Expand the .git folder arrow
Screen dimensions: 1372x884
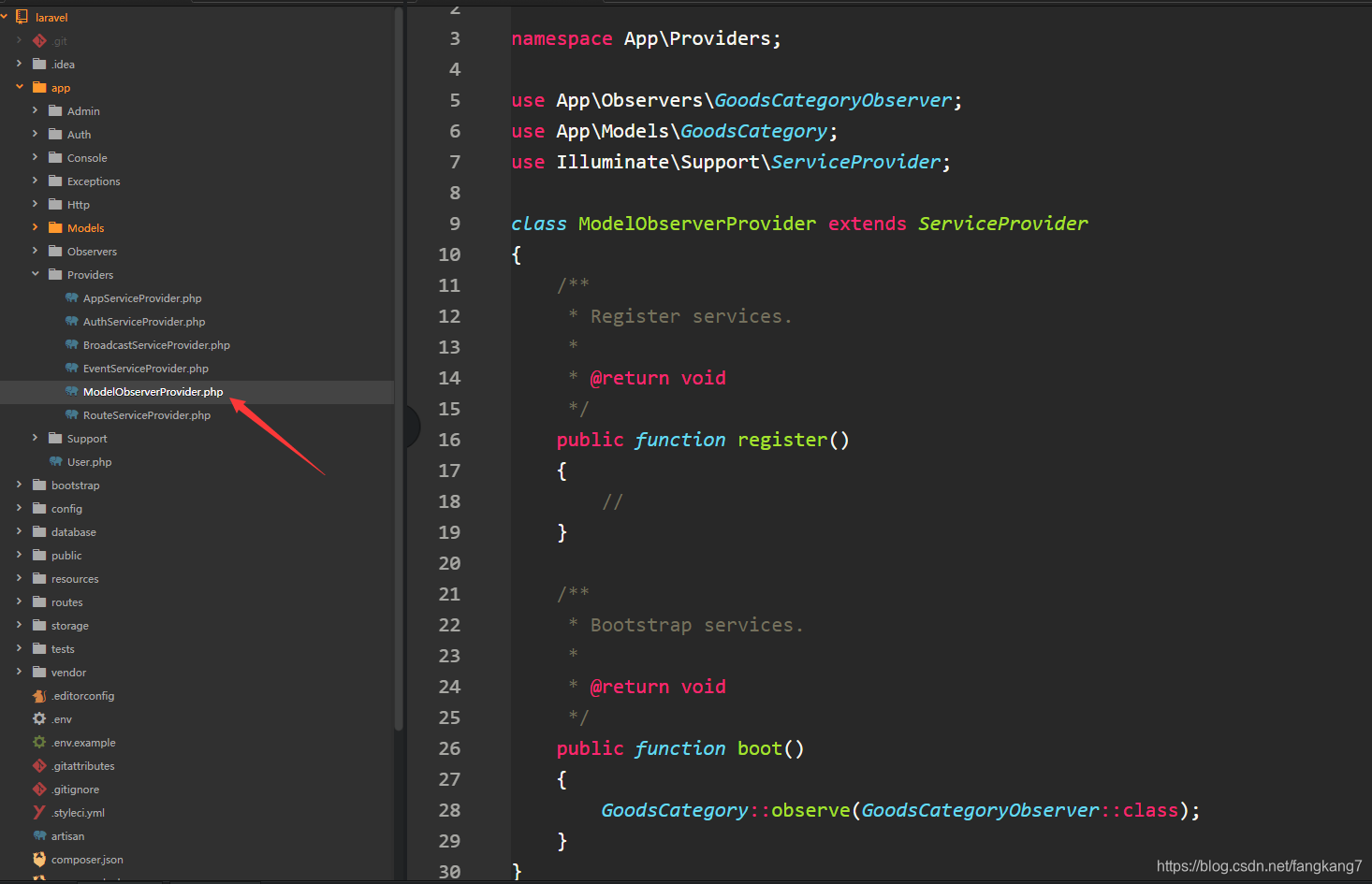tap(19, 40)
